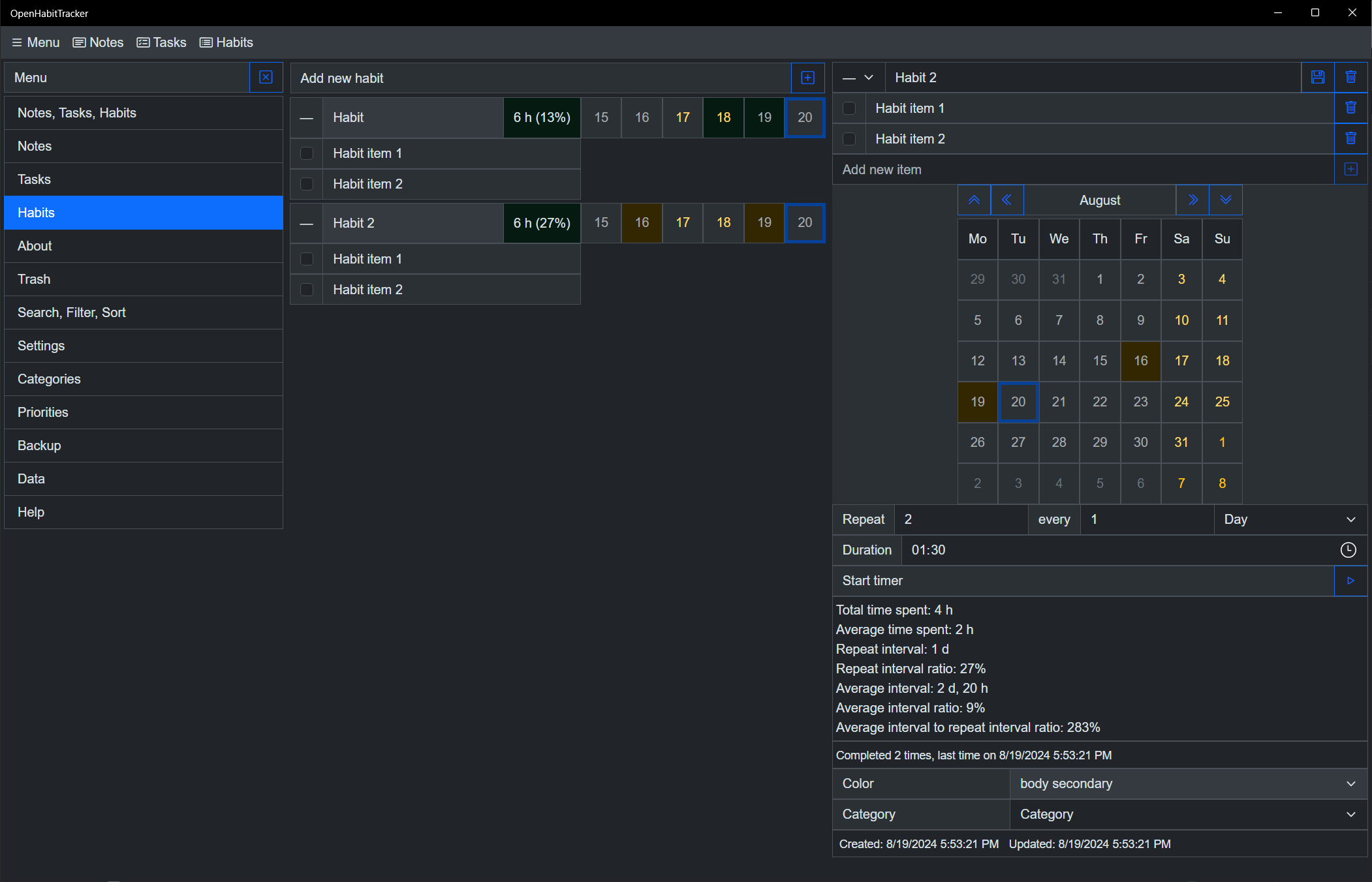Image resolution: width=1372 pixels, height=882 pixels.
Task: Click the plus icon to add a new habit
Action: click(x=807, y=78)
